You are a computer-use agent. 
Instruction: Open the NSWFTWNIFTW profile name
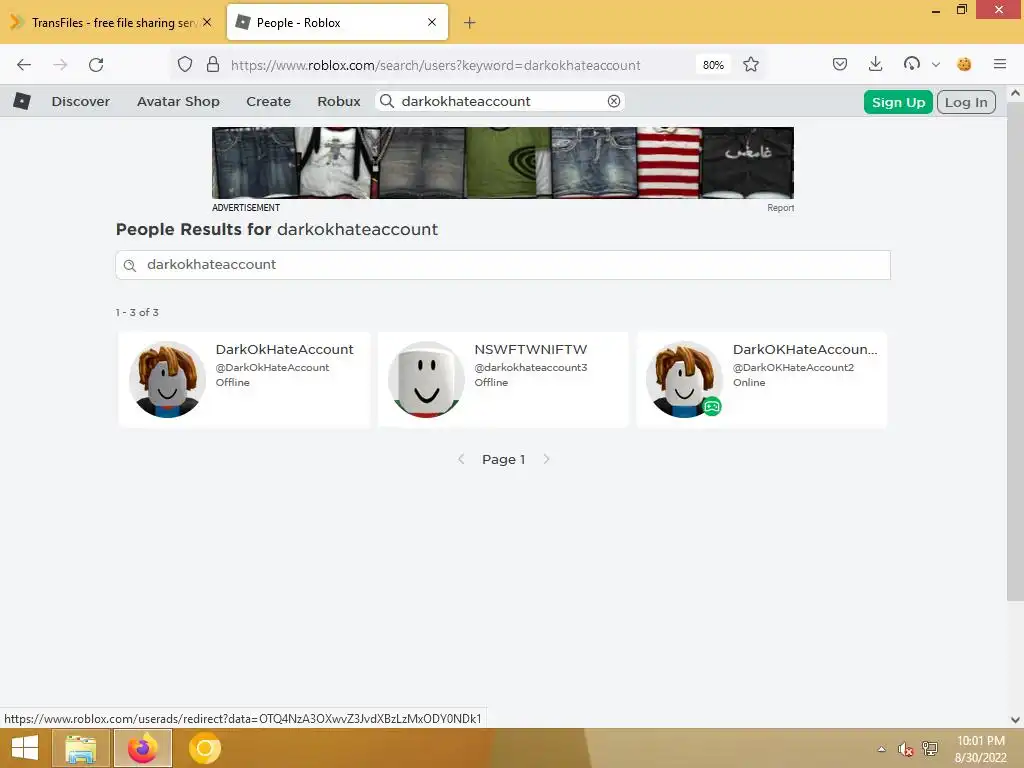coord(530,349)
